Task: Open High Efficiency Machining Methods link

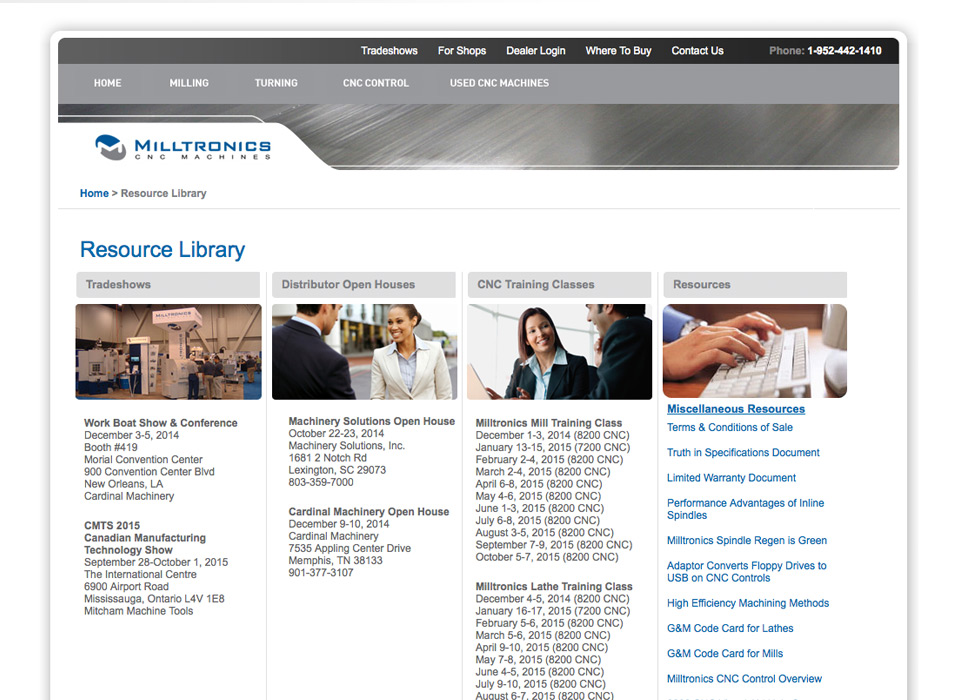Action: pyautogui.click(x=748, y=603)
